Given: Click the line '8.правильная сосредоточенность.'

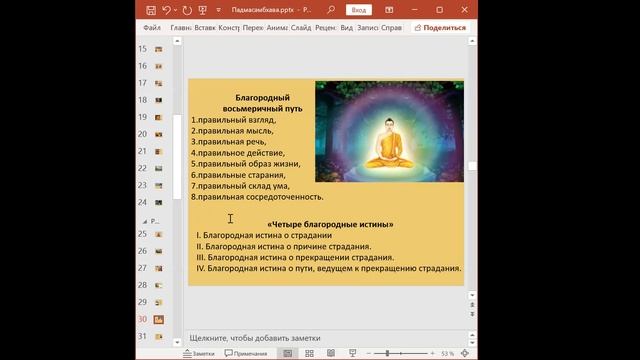Looking at the screenshot, I should tap(257, 197).
